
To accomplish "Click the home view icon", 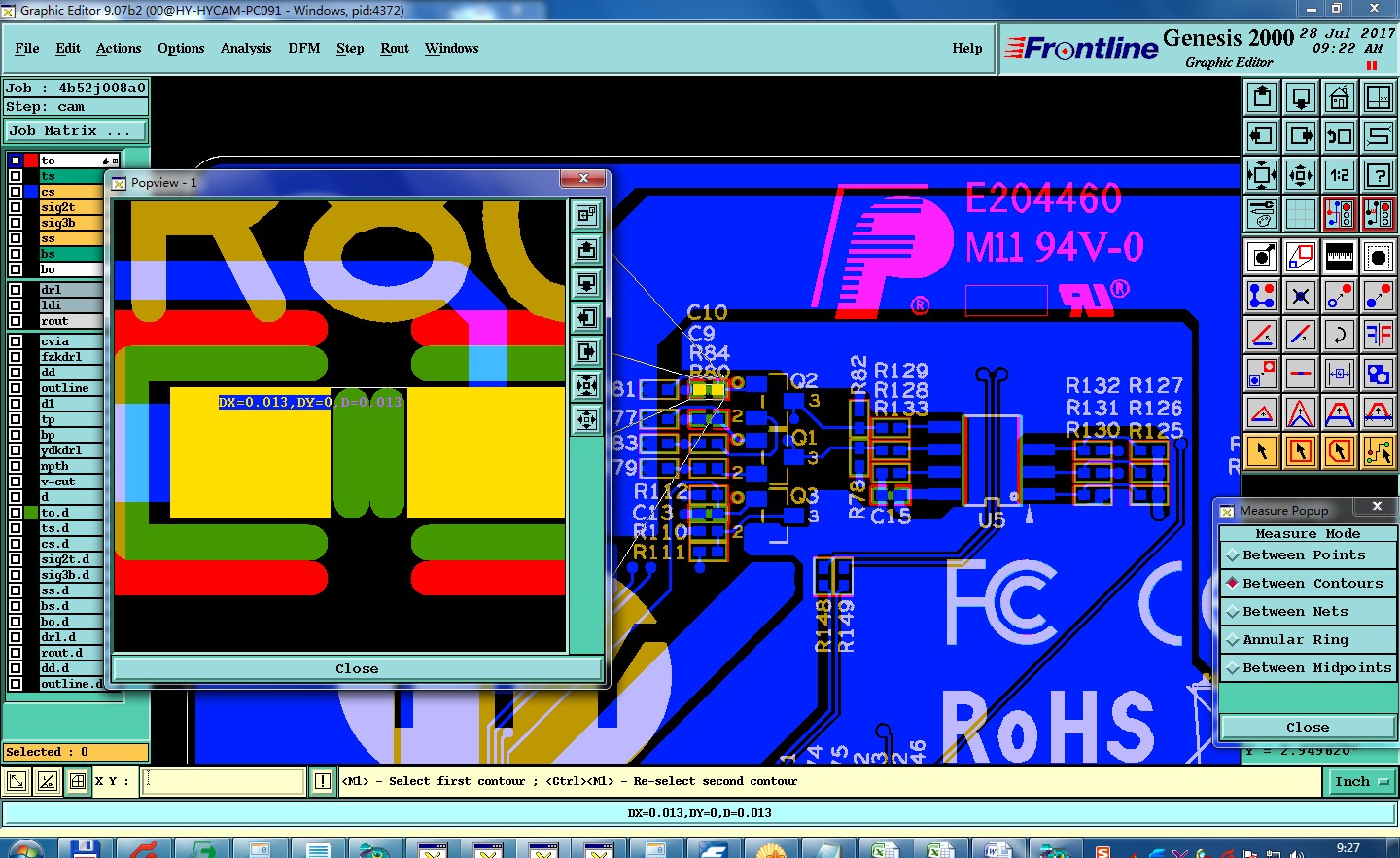I will [1340, 97].
